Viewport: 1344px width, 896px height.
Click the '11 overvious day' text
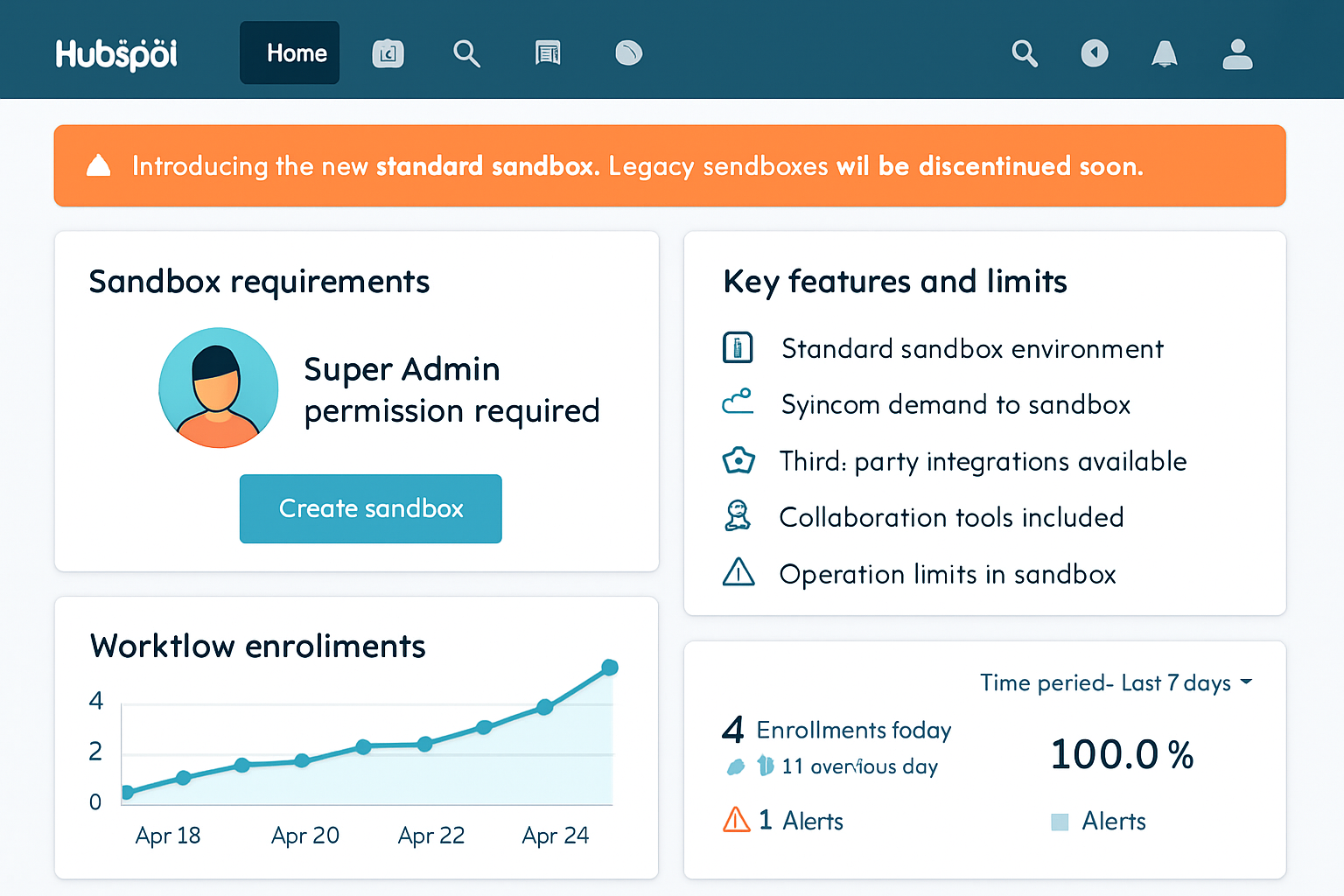859,766
